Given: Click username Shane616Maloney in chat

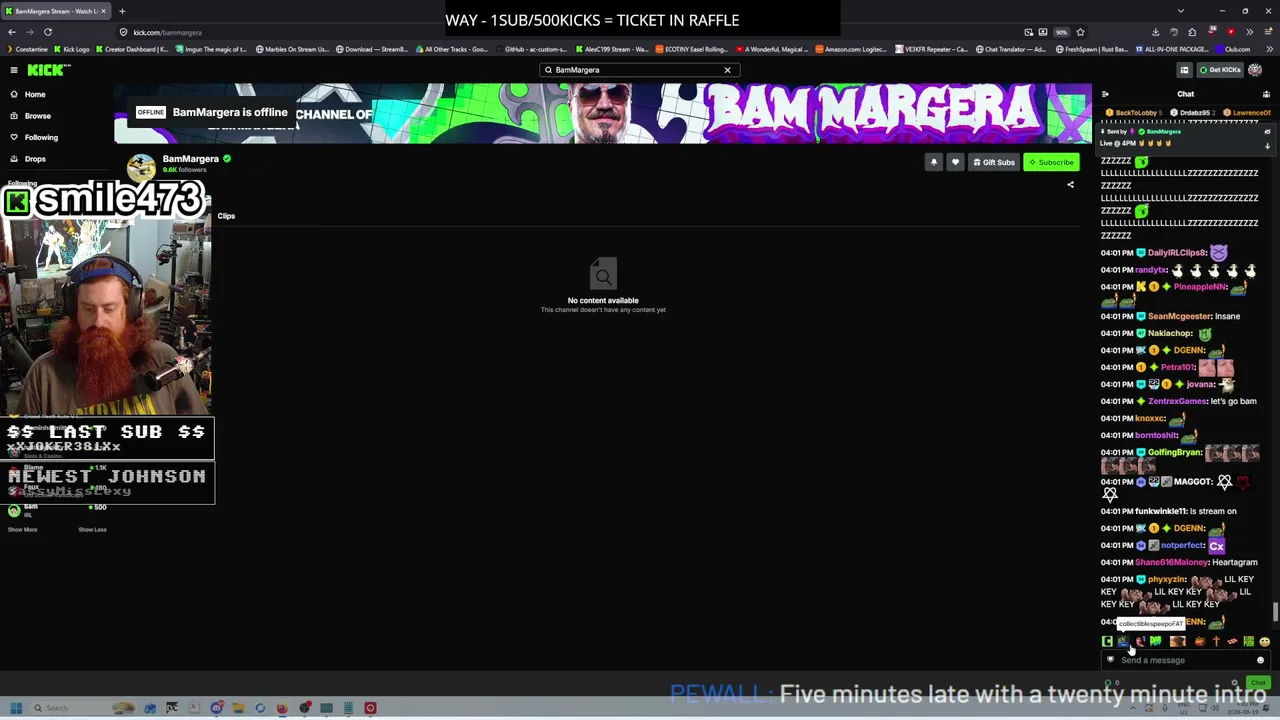Looking at the screenshot, I should [1171, 562].
